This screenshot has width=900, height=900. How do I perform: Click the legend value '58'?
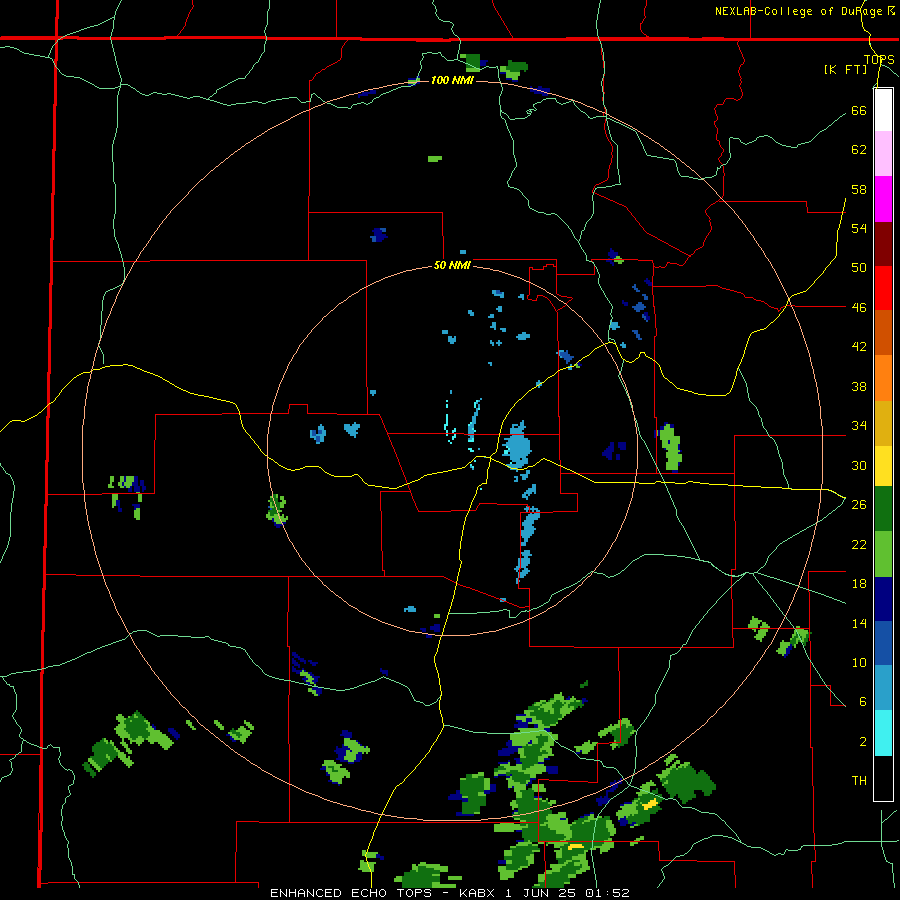click(x=859, y=189)
